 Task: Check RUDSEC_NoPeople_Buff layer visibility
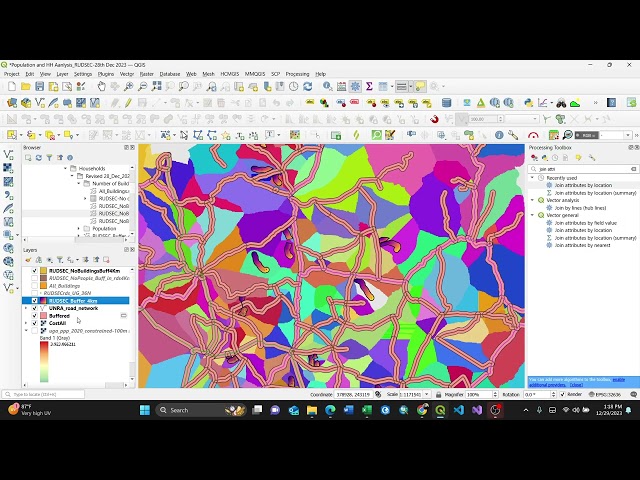(35, 278)
